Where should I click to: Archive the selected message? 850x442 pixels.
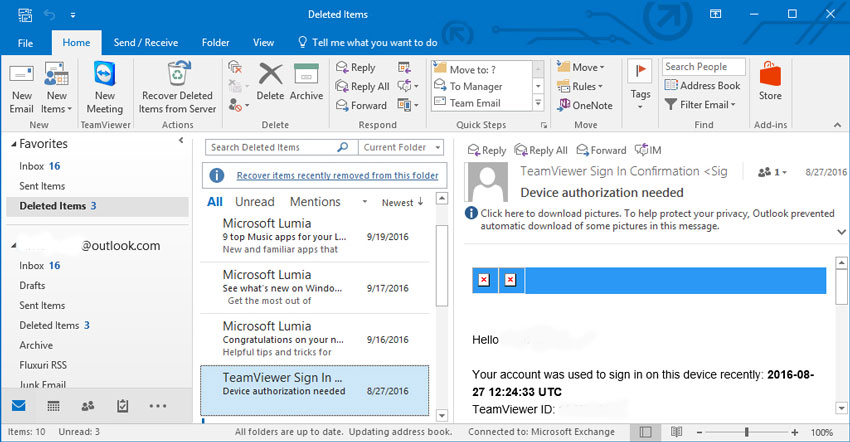coord(306,82)
